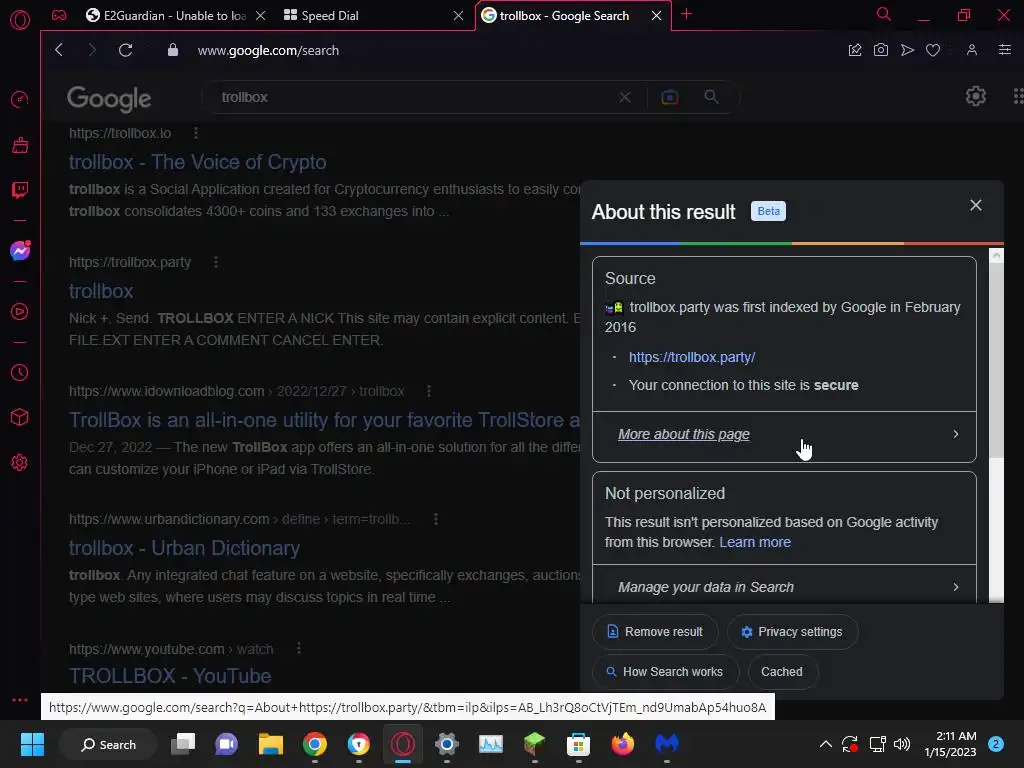
Task: Search tabs with the magnifier icon
Action: (x=884, y=14)
